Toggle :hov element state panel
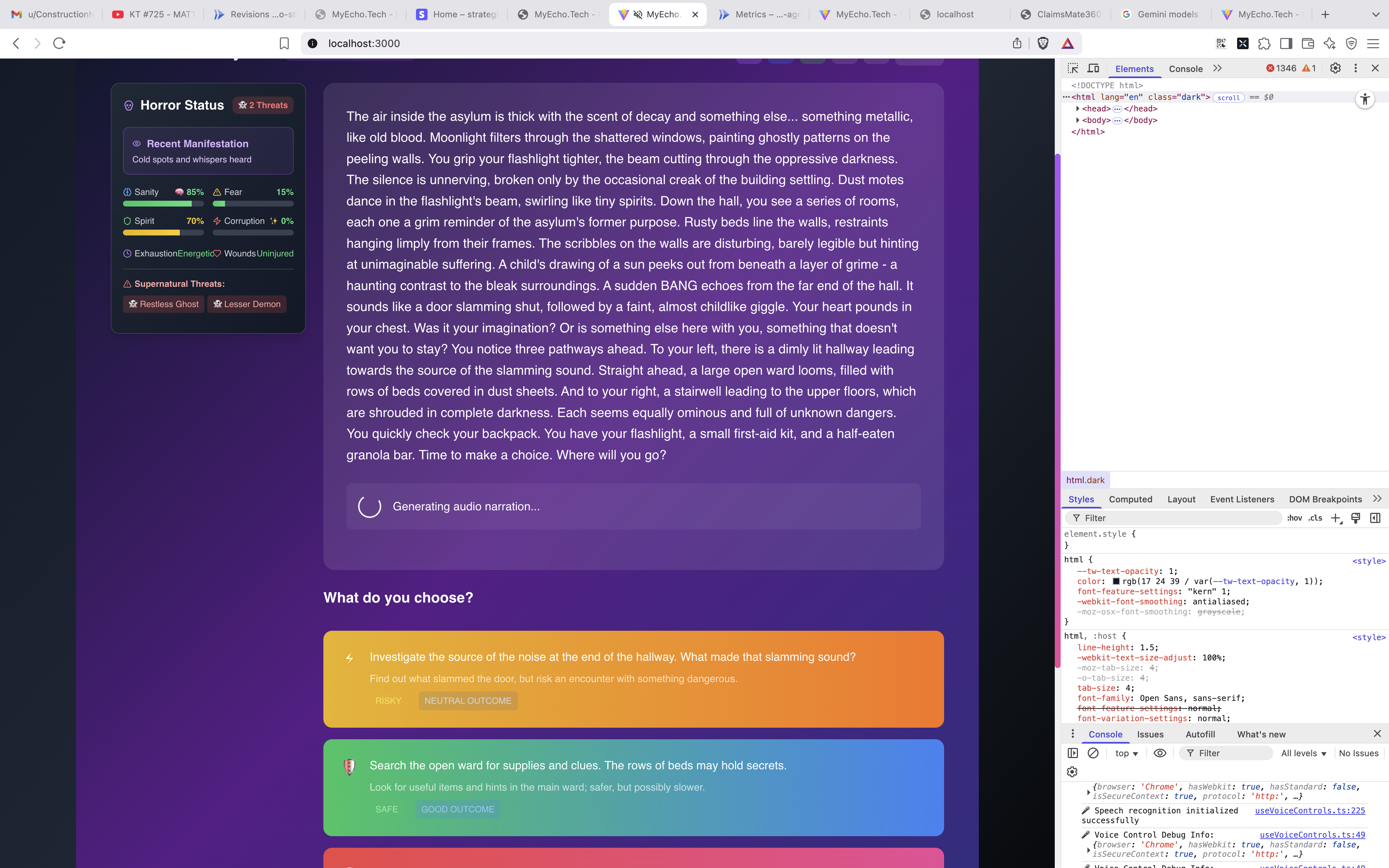This screenshot has width=1389, height=868. (x=1294, y=518)
